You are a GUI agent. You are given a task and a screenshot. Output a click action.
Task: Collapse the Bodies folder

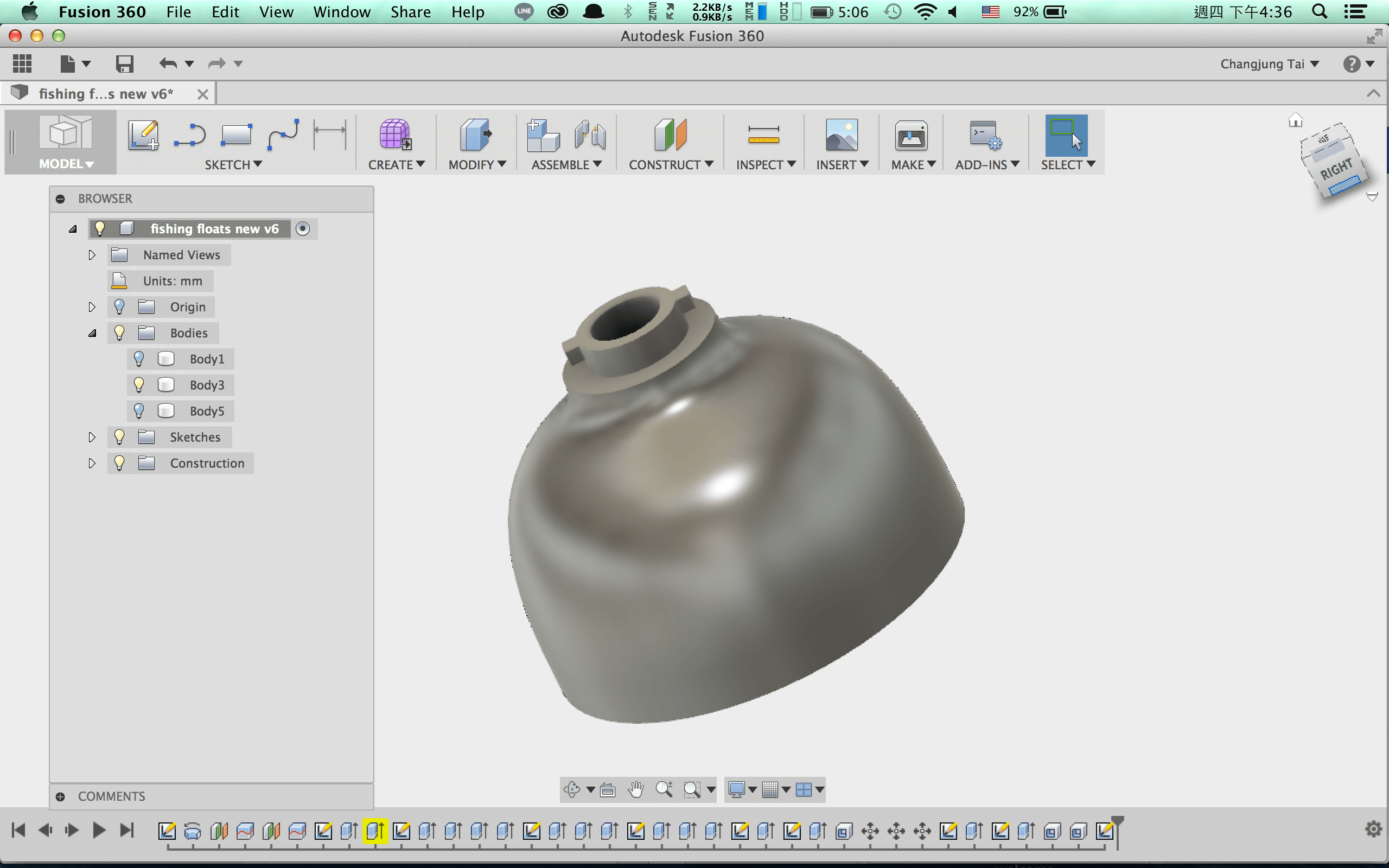[x=92, y=333]
